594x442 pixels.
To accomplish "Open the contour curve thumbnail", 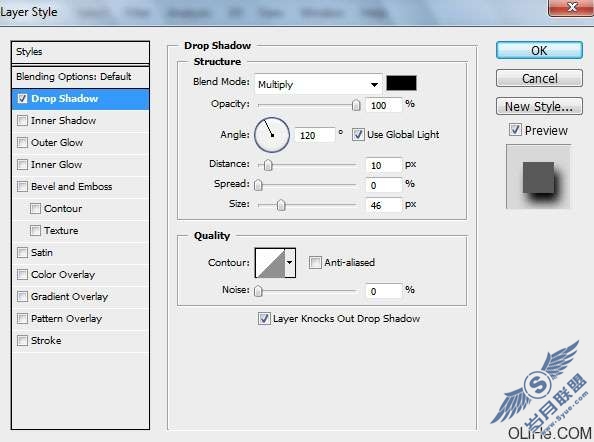I will (270, 263).
